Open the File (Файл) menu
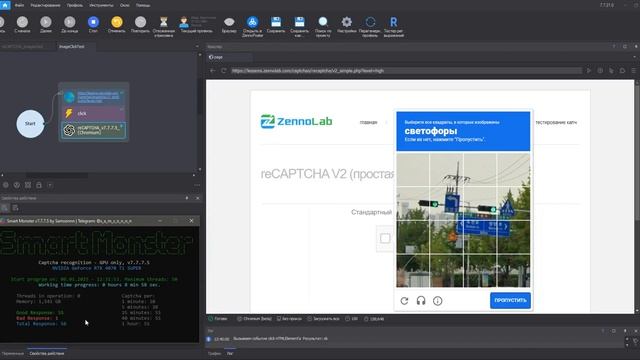 click(19, 5)
